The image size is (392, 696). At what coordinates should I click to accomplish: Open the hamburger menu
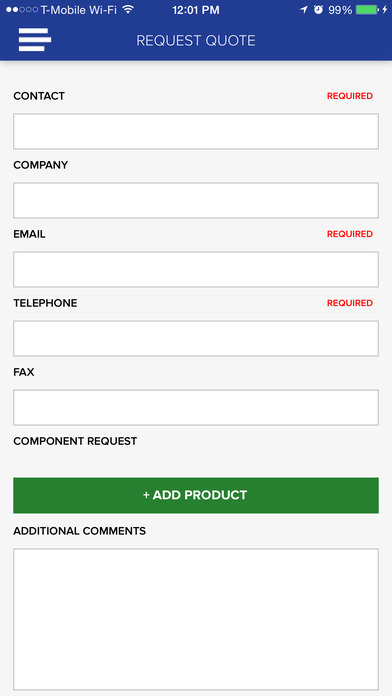(x=35, y=40)
